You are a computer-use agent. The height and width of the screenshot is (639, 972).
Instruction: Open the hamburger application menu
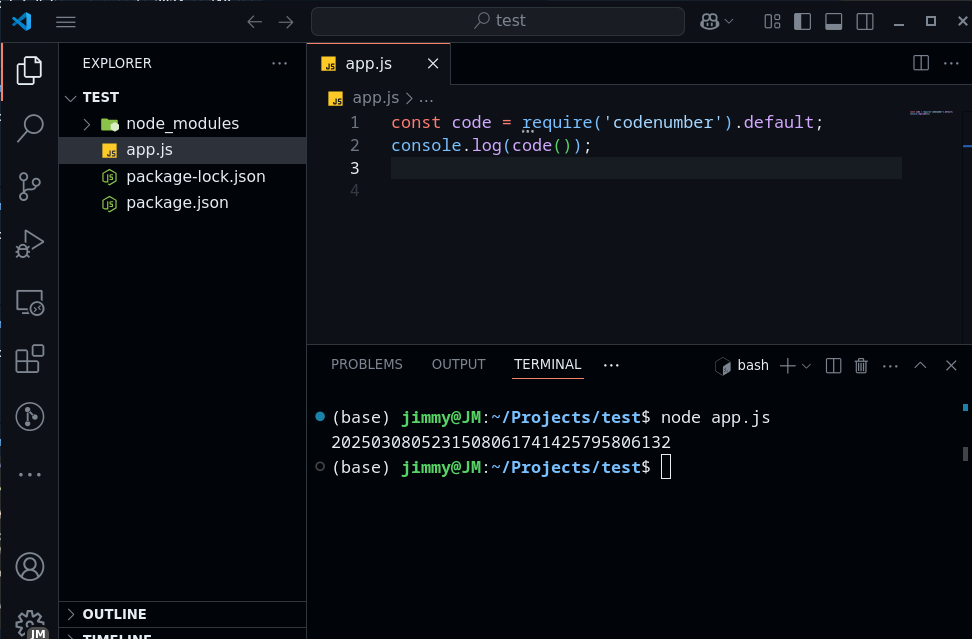(66, 22)
